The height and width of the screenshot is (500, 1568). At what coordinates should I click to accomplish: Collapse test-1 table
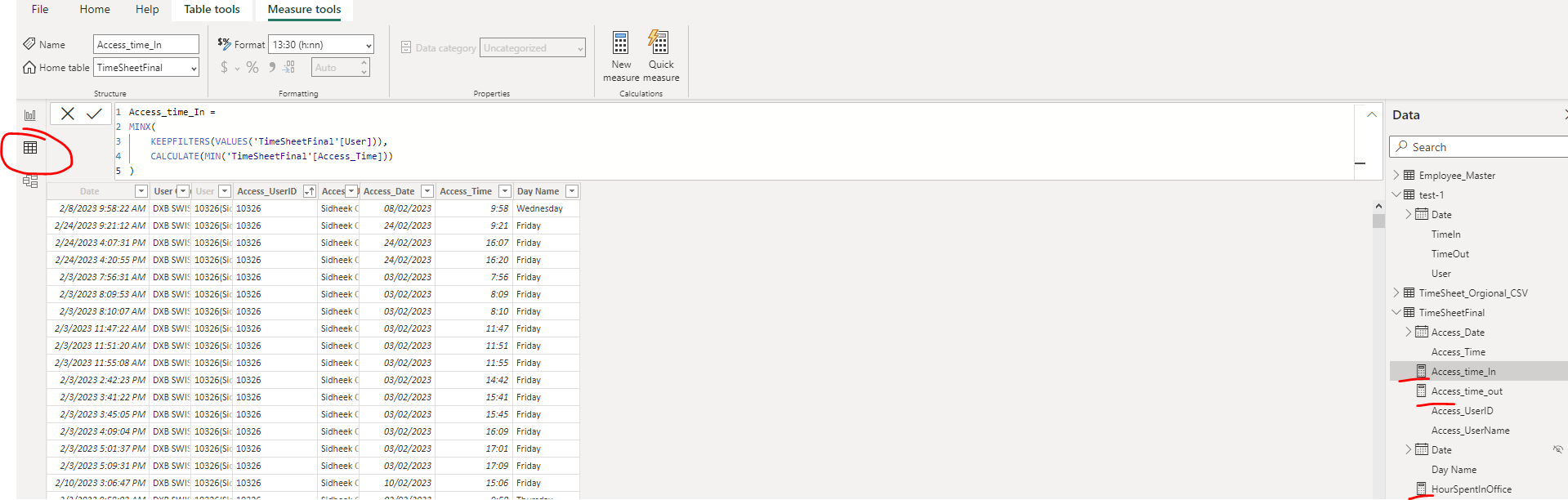coord(1396,195)
